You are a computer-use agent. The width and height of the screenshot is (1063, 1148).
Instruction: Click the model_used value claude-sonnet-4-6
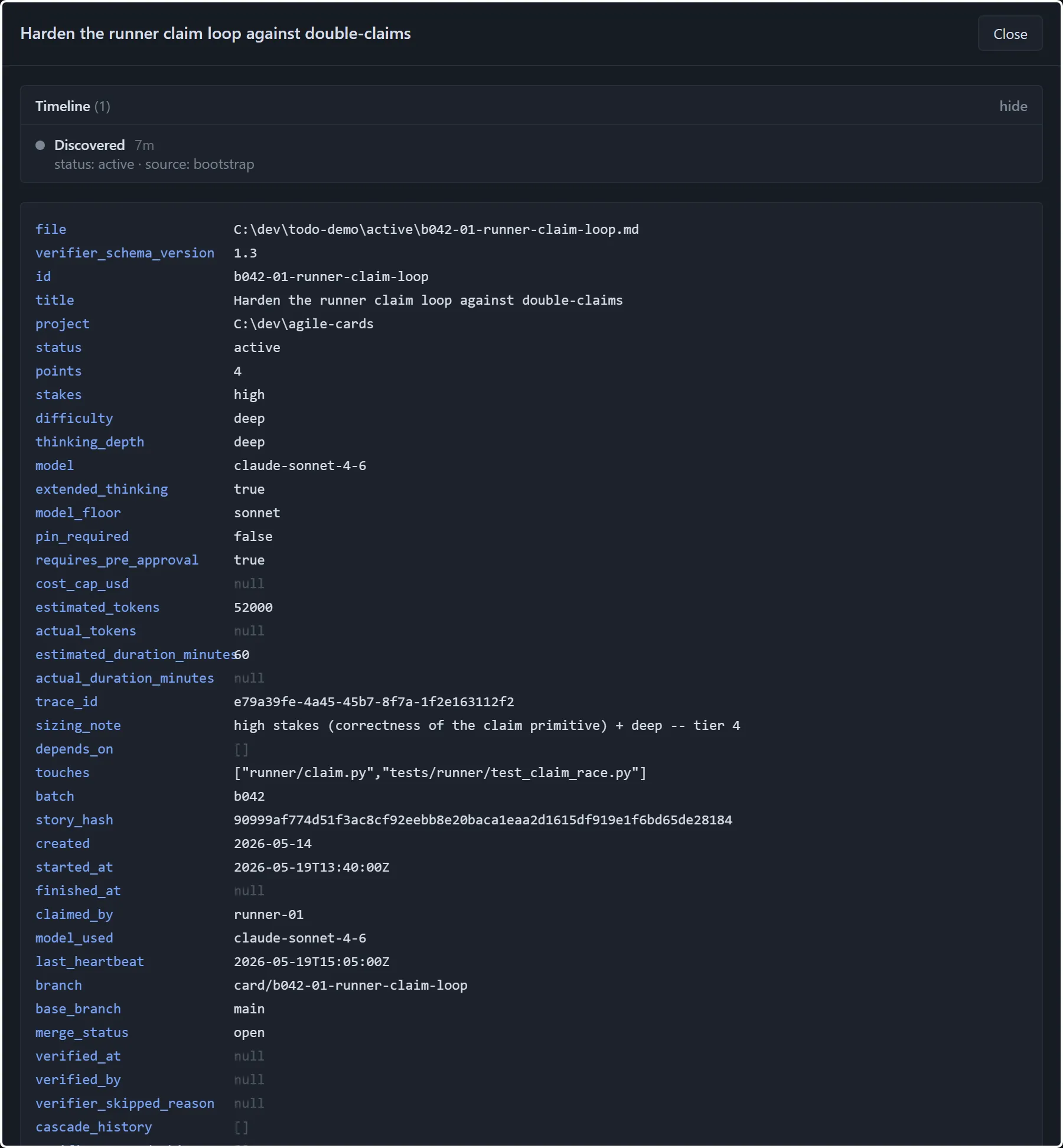300,938
